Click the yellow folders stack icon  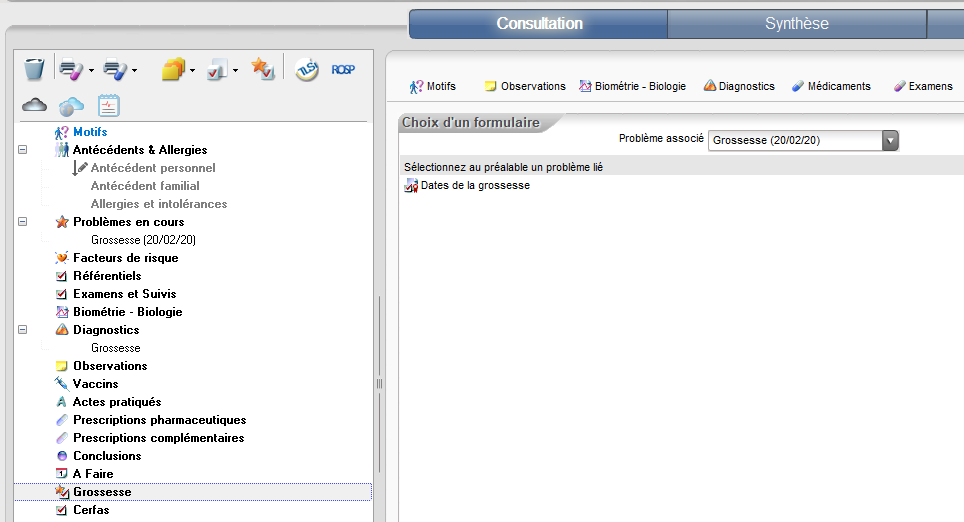point(172,69)
